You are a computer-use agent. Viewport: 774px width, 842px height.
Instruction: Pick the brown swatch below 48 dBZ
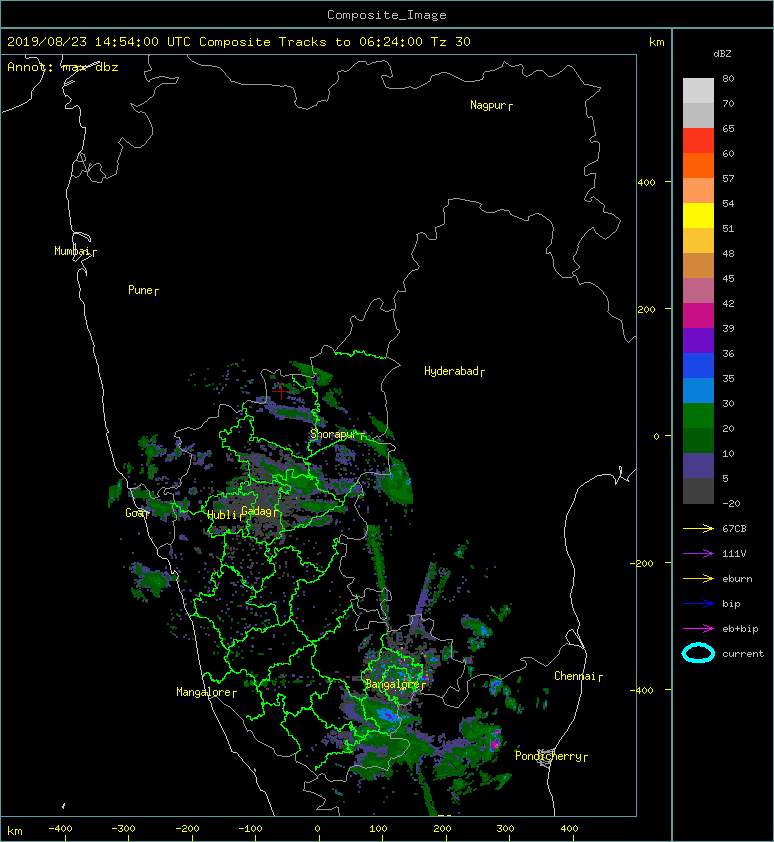698,265
